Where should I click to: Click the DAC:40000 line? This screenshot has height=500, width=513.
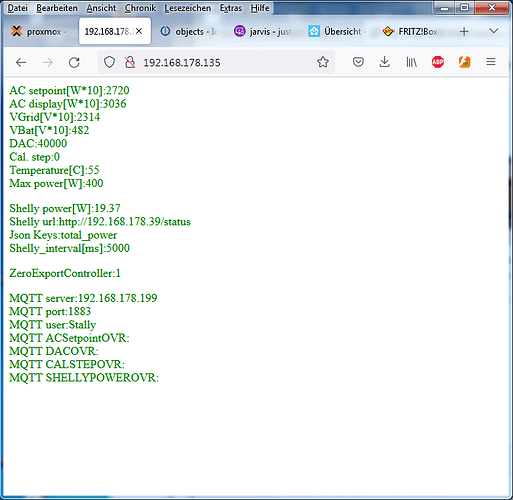click(38, 143)
